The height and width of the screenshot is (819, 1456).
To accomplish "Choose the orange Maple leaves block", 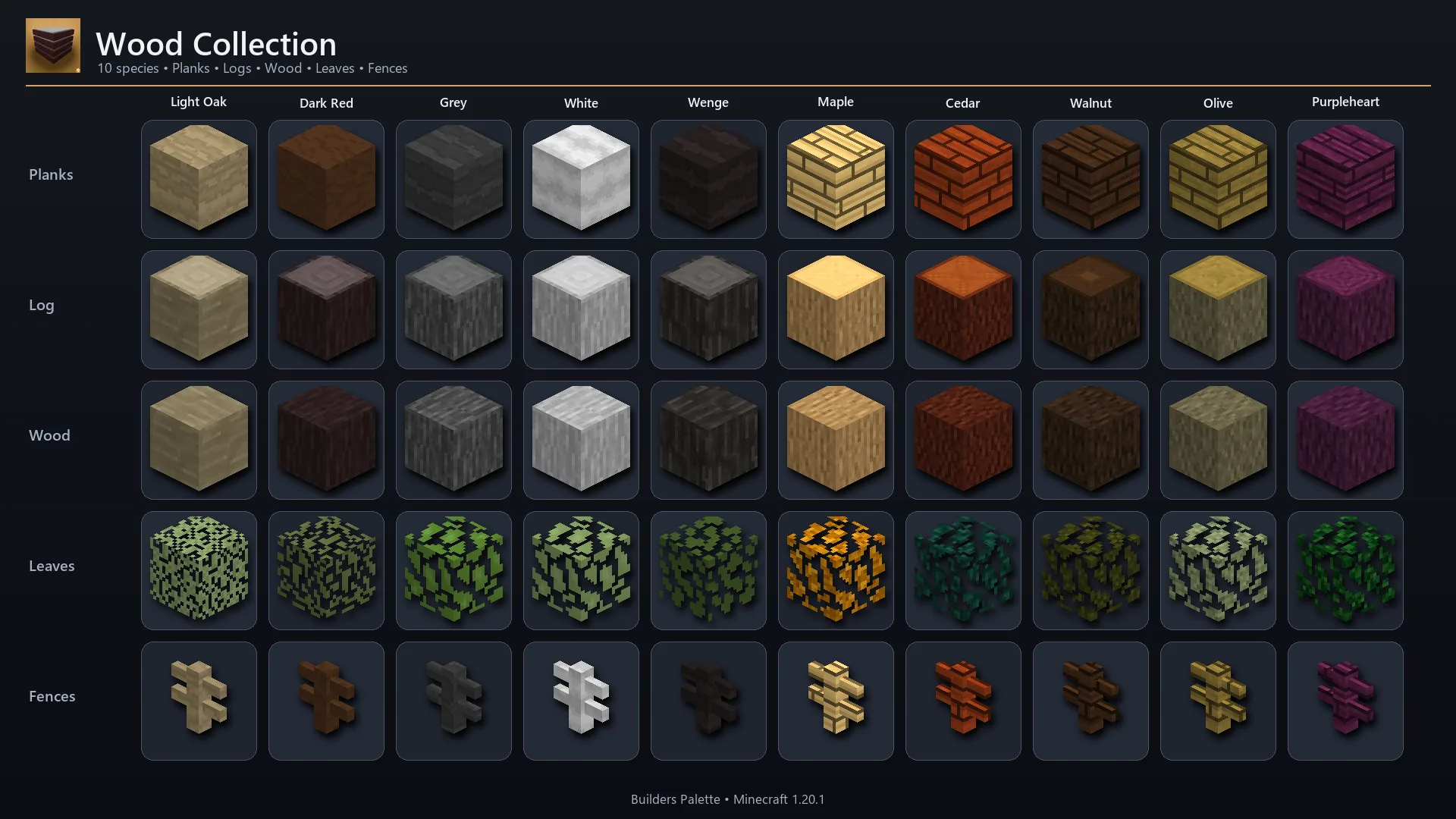I will [836, 570].
